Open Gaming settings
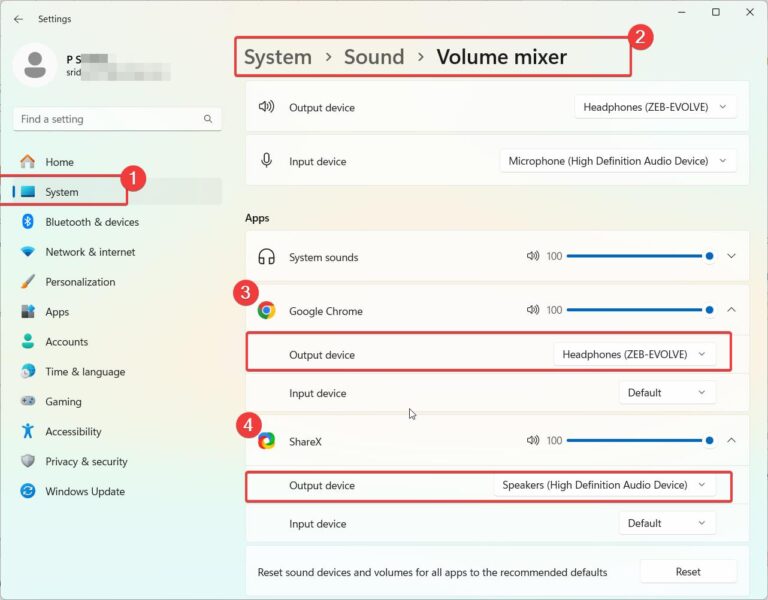This screenshot has height=600, width=768. [118, 401]
